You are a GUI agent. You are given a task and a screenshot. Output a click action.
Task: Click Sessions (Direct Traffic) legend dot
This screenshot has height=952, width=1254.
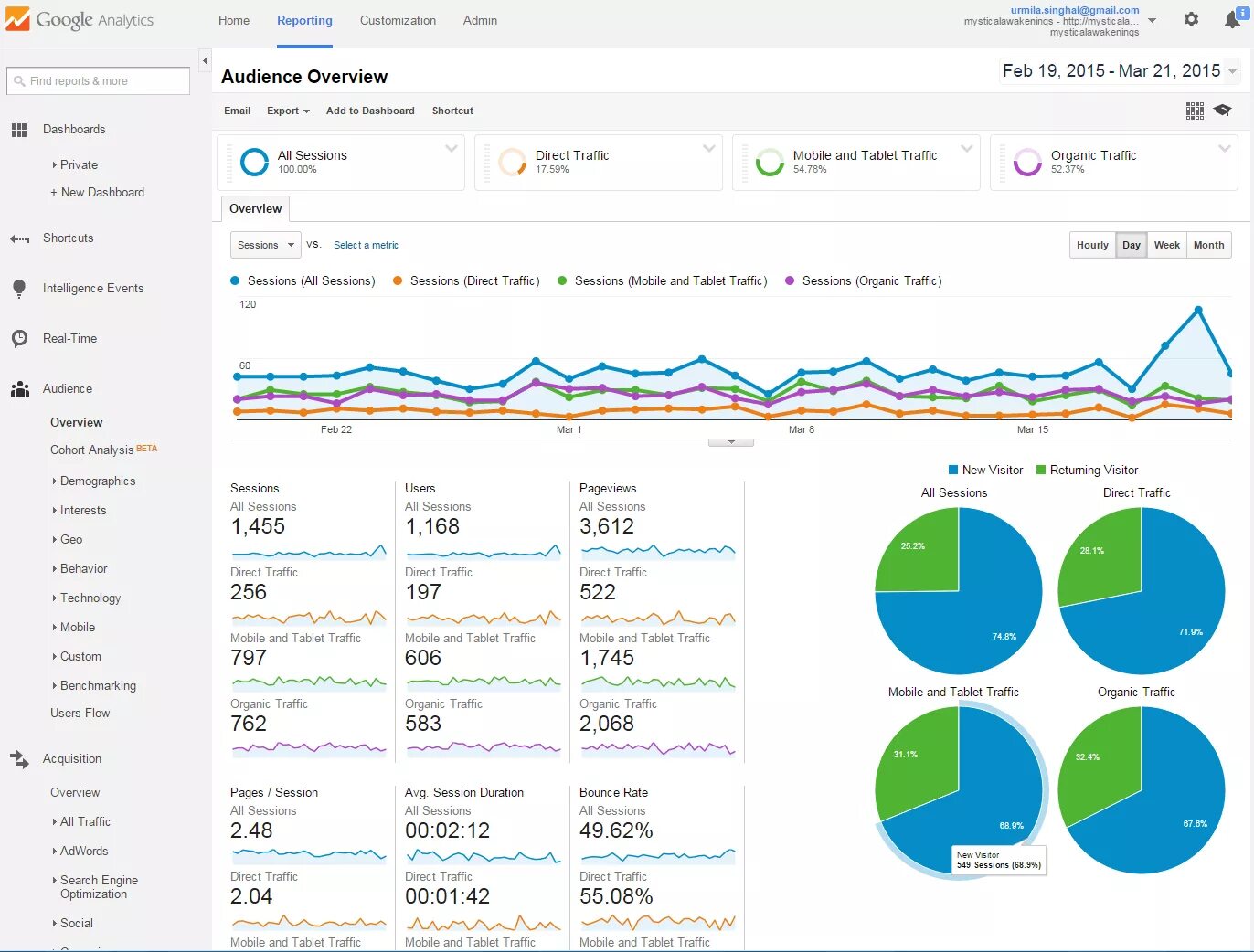pyautogui.click(x=398, y=280)
